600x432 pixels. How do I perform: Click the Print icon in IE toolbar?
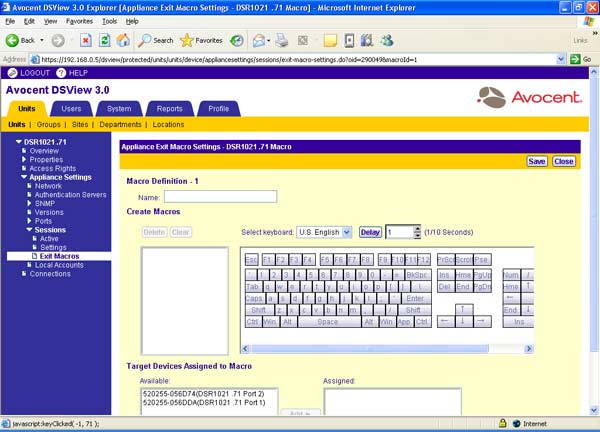[x=282, y=40]
